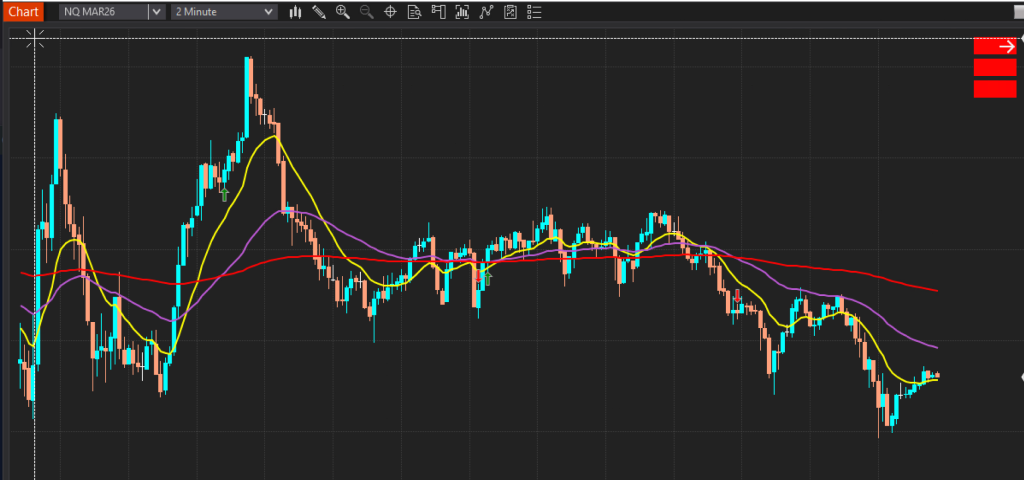
Task: Click the zoom in magnifier
Action: tap(343, 12)
